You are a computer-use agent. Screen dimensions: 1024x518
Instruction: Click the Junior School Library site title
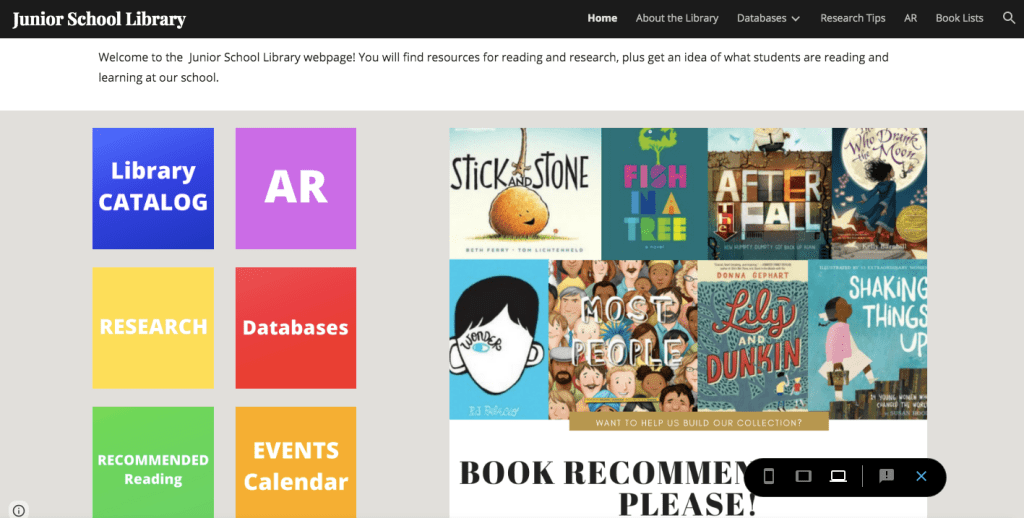[x=99, y=19]
